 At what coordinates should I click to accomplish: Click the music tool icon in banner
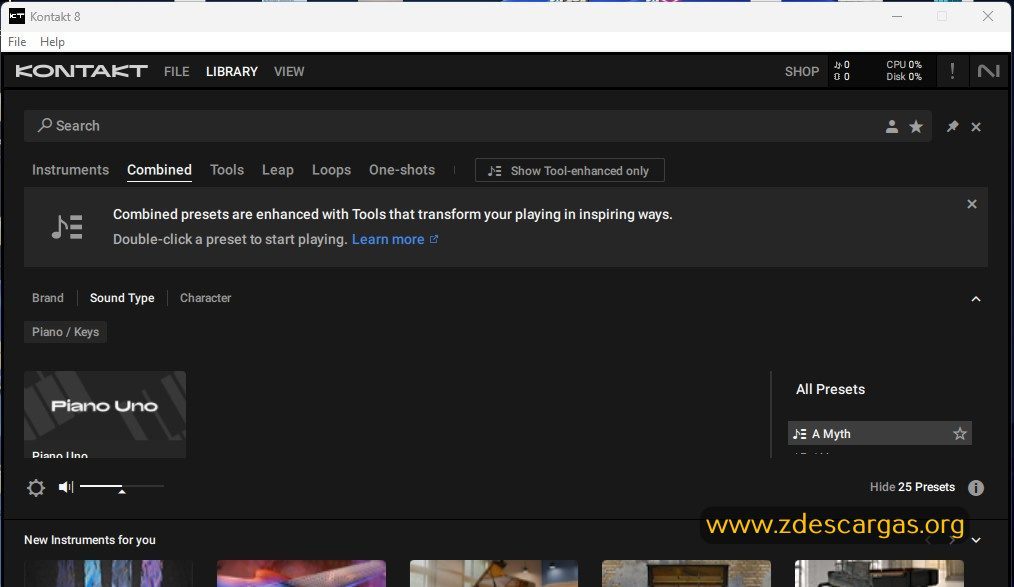pos(67,227)
